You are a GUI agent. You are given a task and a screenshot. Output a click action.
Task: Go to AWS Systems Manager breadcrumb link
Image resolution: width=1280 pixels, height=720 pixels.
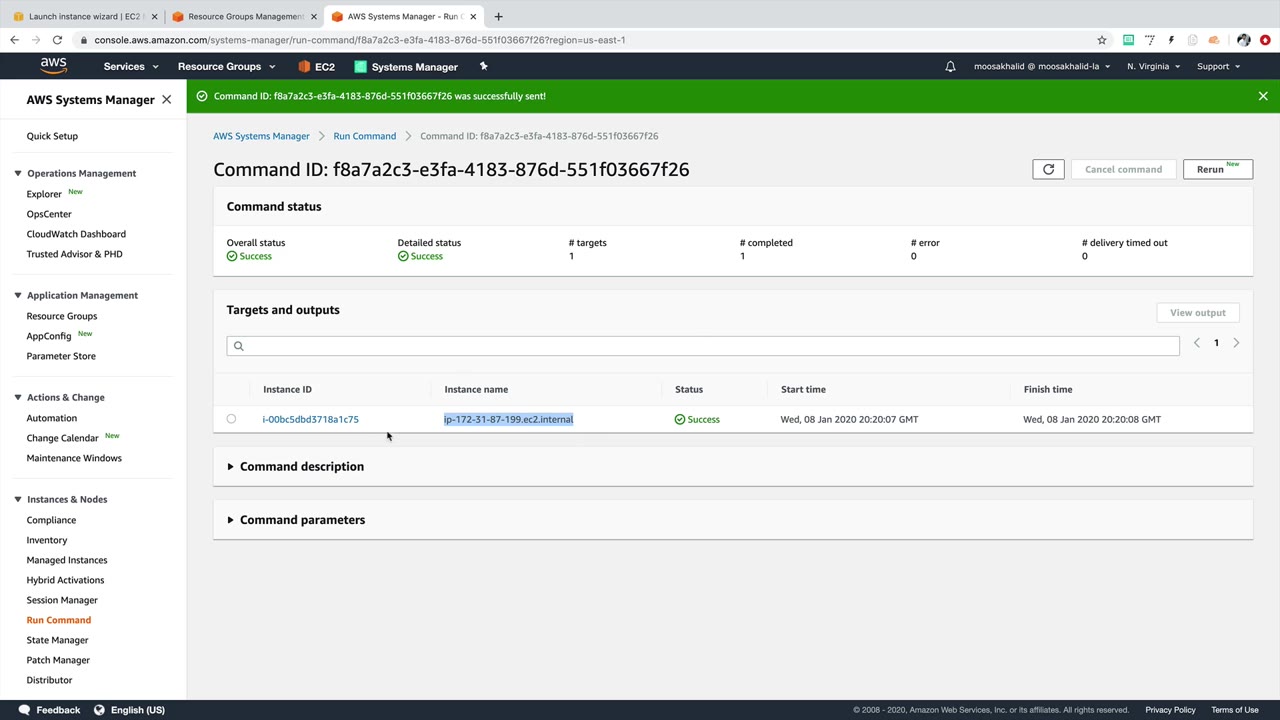pyautogui.click(x=261, y=136)
